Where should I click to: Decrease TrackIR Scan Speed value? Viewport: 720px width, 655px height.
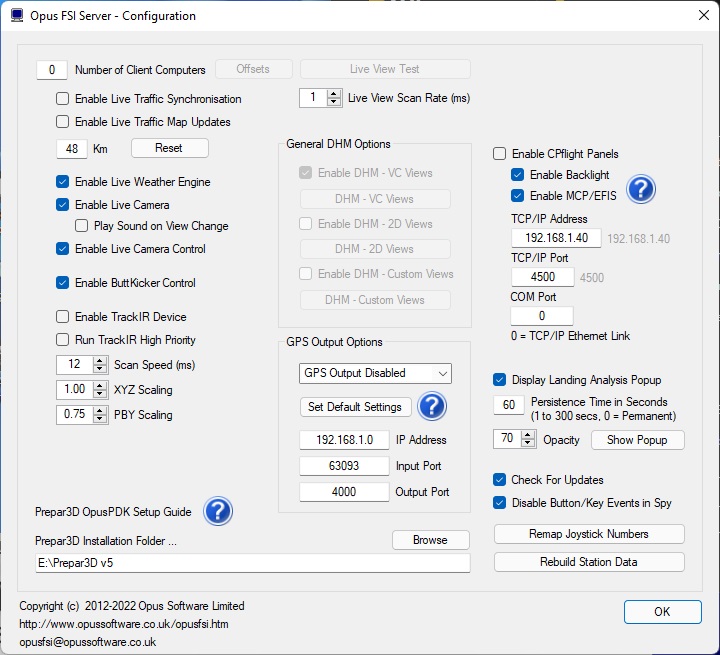click(100, 369)
